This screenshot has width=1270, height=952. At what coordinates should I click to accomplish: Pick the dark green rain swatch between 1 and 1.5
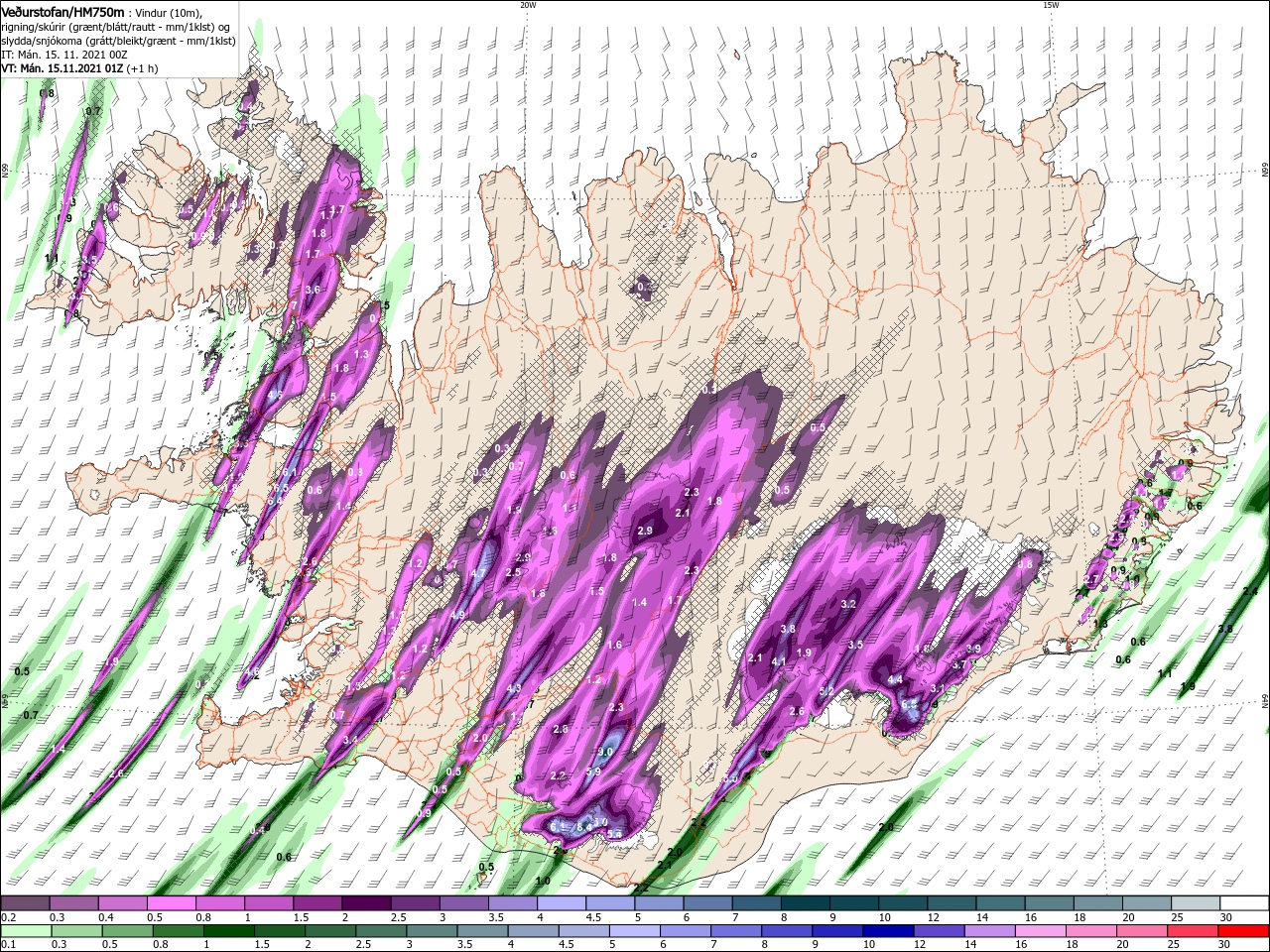(x=228, y=931)
